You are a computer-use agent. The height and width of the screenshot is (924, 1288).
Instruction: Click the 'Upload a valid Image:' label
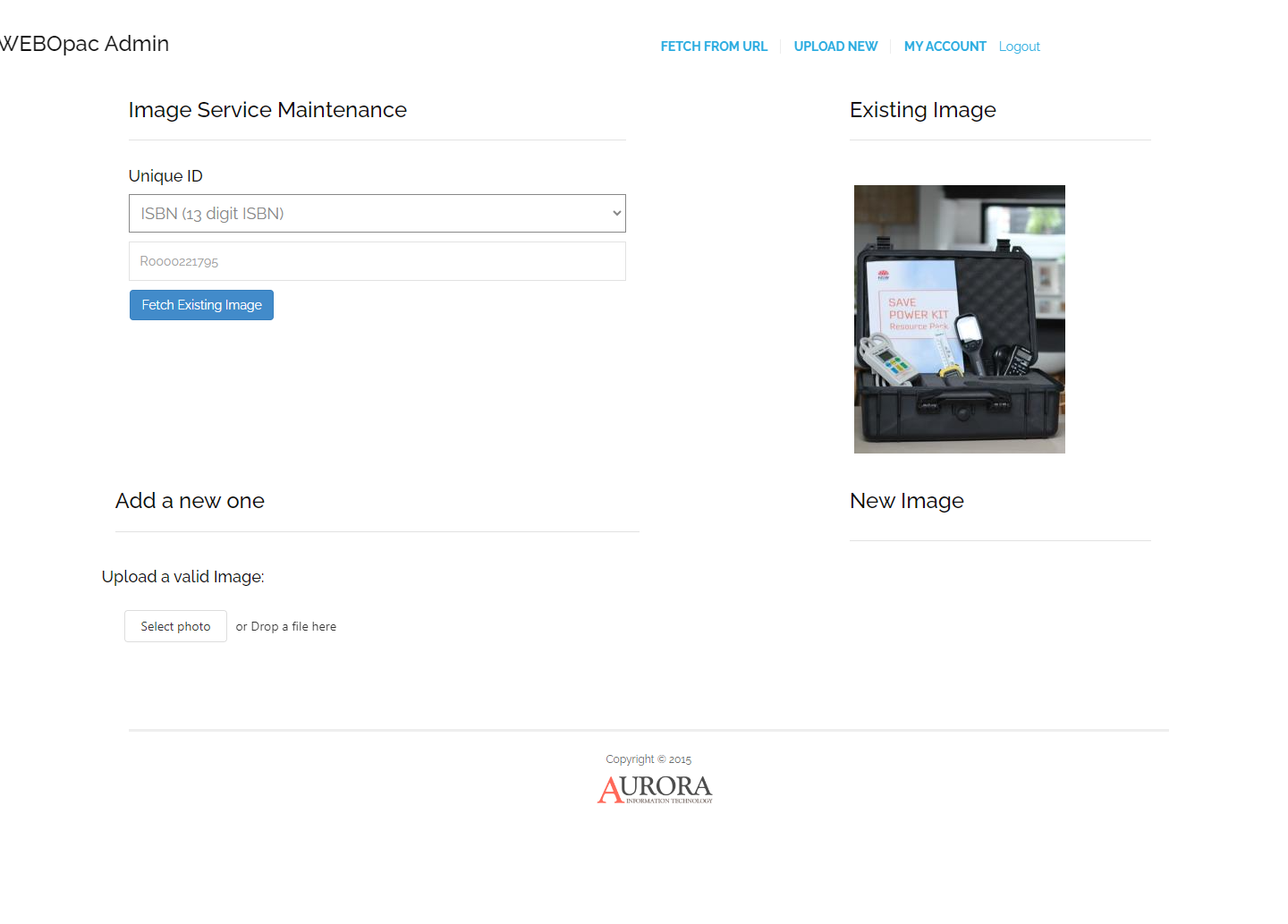tap(182, 577)
